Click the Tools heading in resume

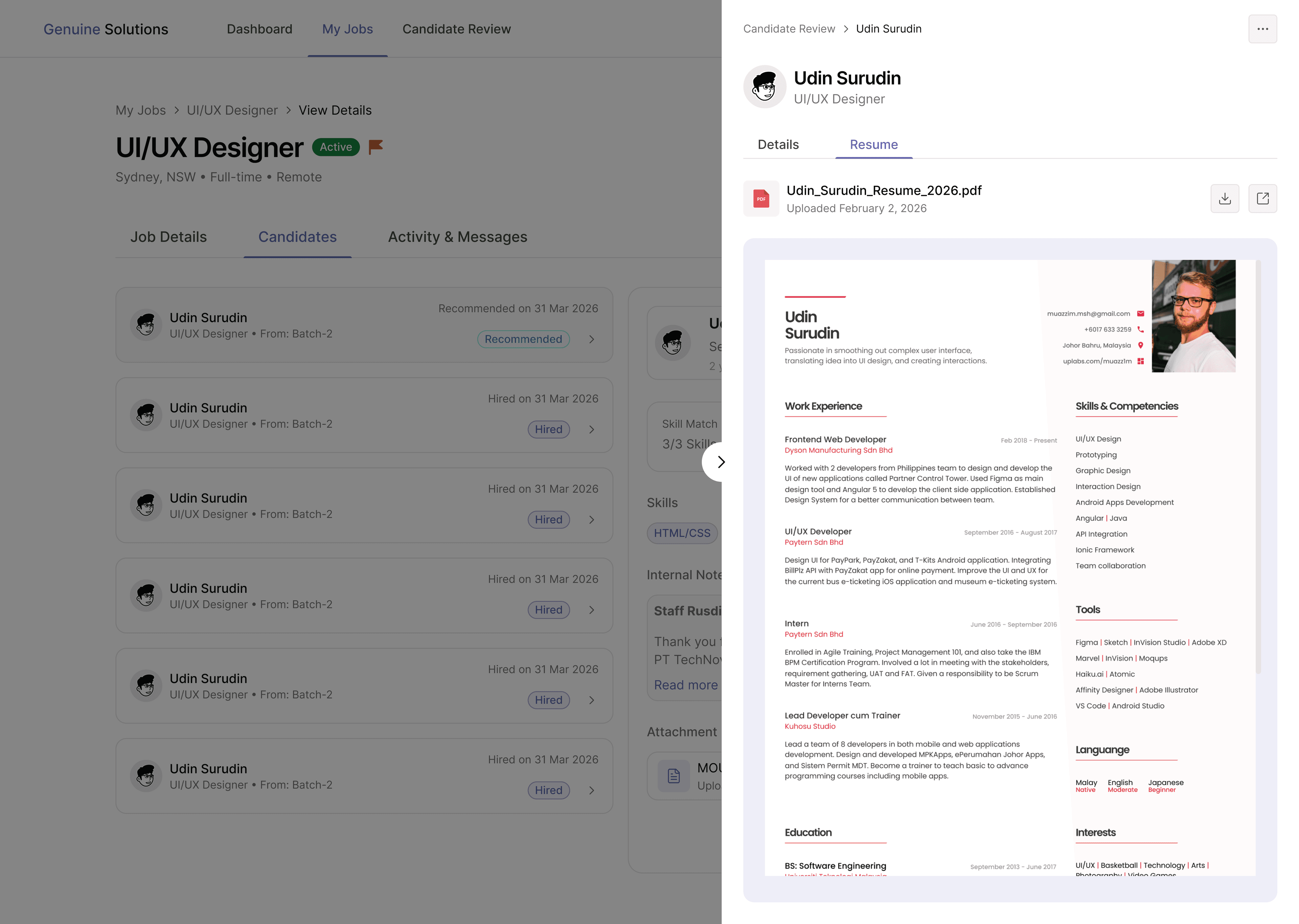pos(1088,610)
